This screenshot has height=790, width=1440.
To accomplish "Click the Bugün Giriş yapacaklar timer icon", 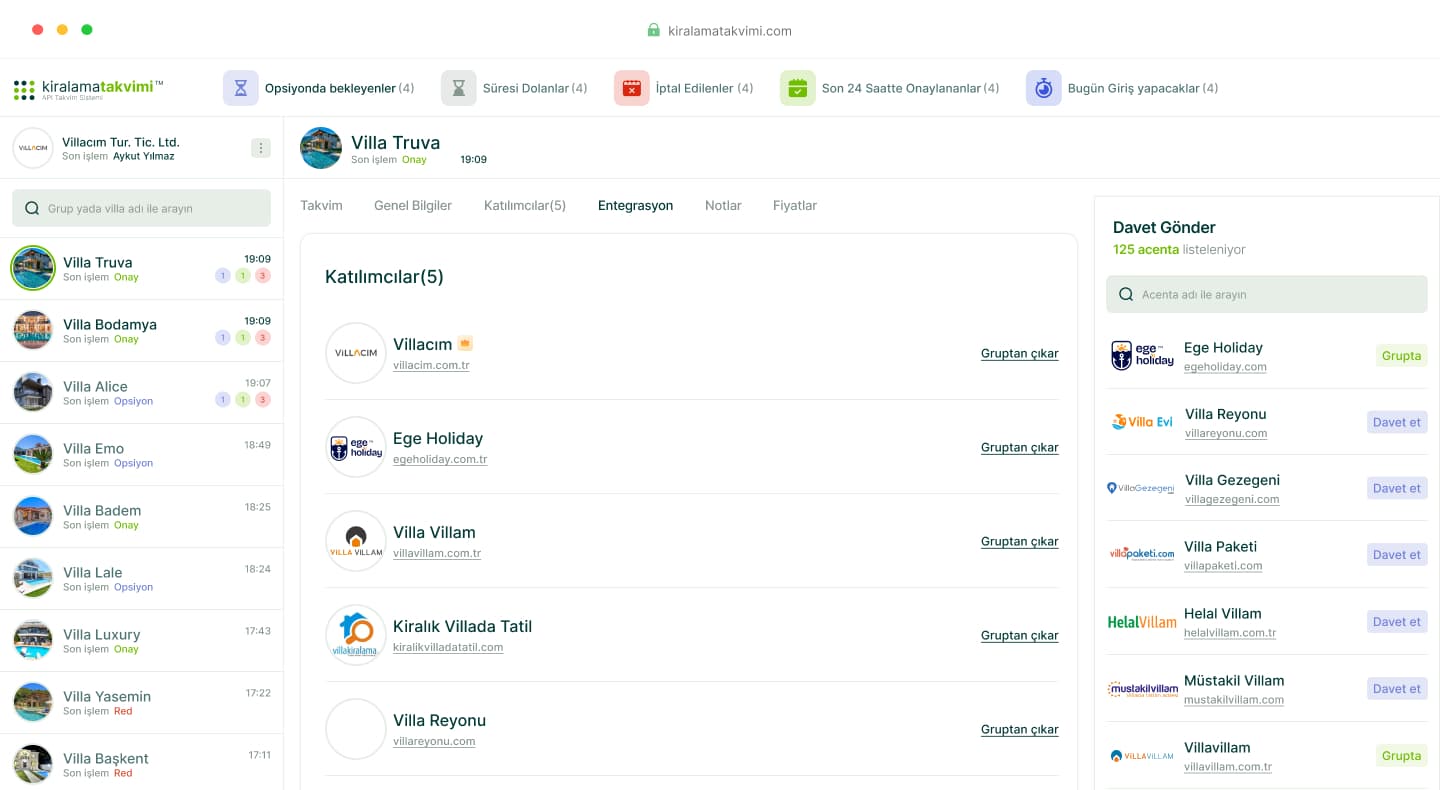I will [1043, 88].
